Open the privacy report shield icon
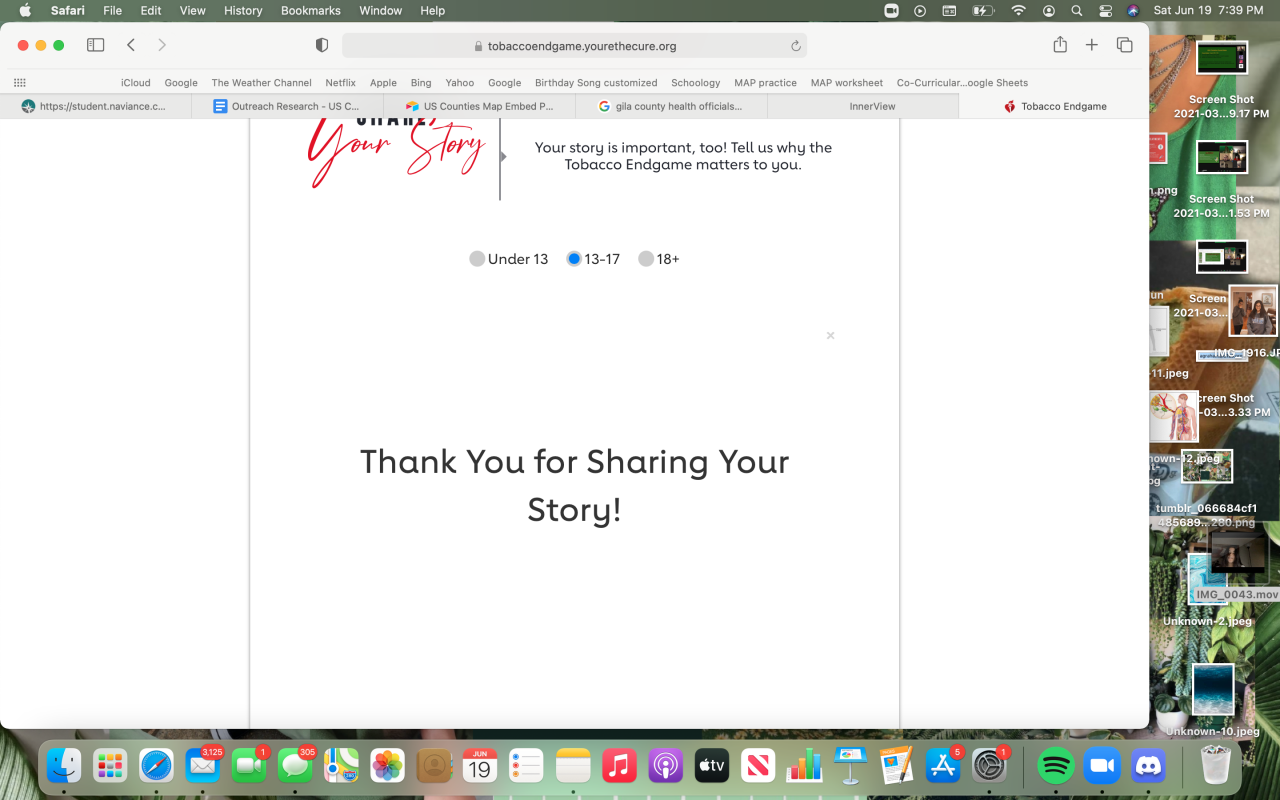The width and height of the screenshot is (1280, 800). (x=322, y=45)
